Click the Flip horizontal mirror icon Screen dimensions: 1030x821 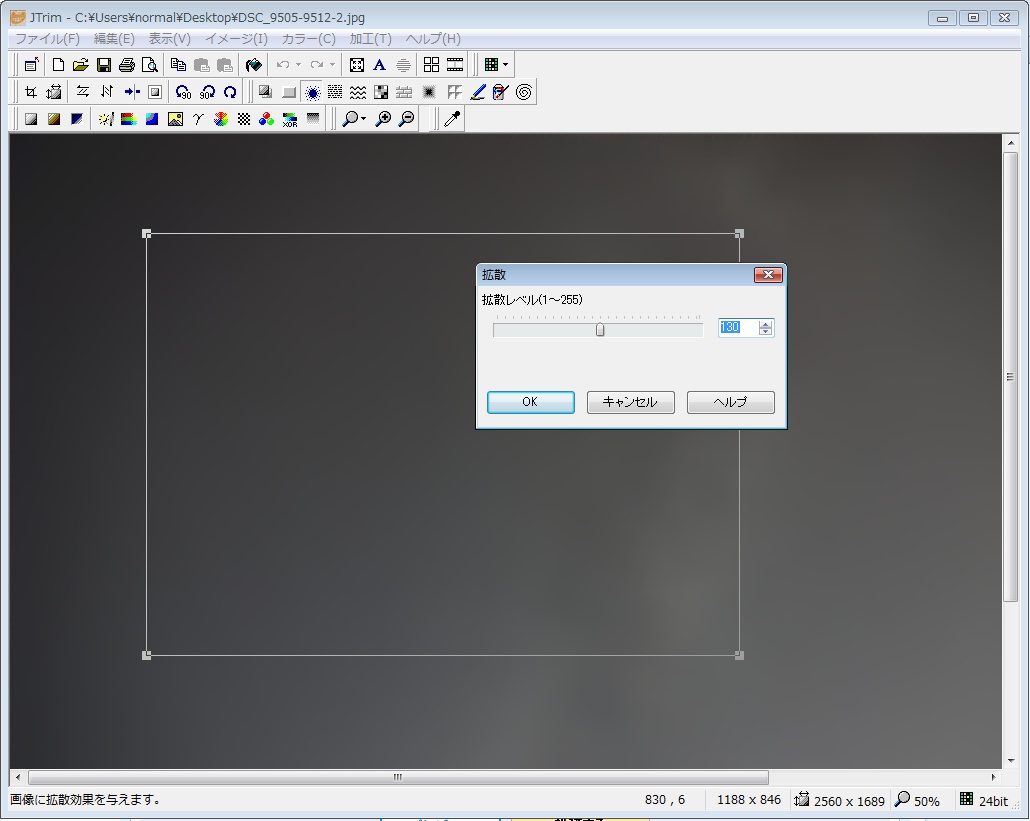coord(83,92)
